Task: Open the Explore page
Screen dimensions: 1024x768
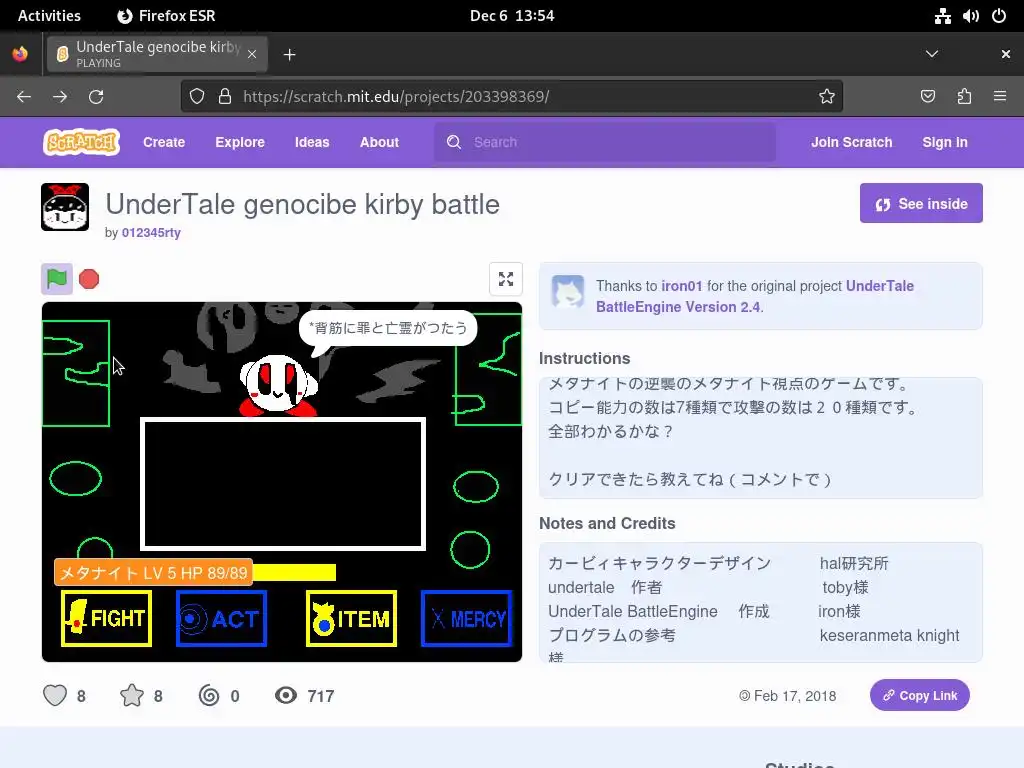Action: click(240, 142)
